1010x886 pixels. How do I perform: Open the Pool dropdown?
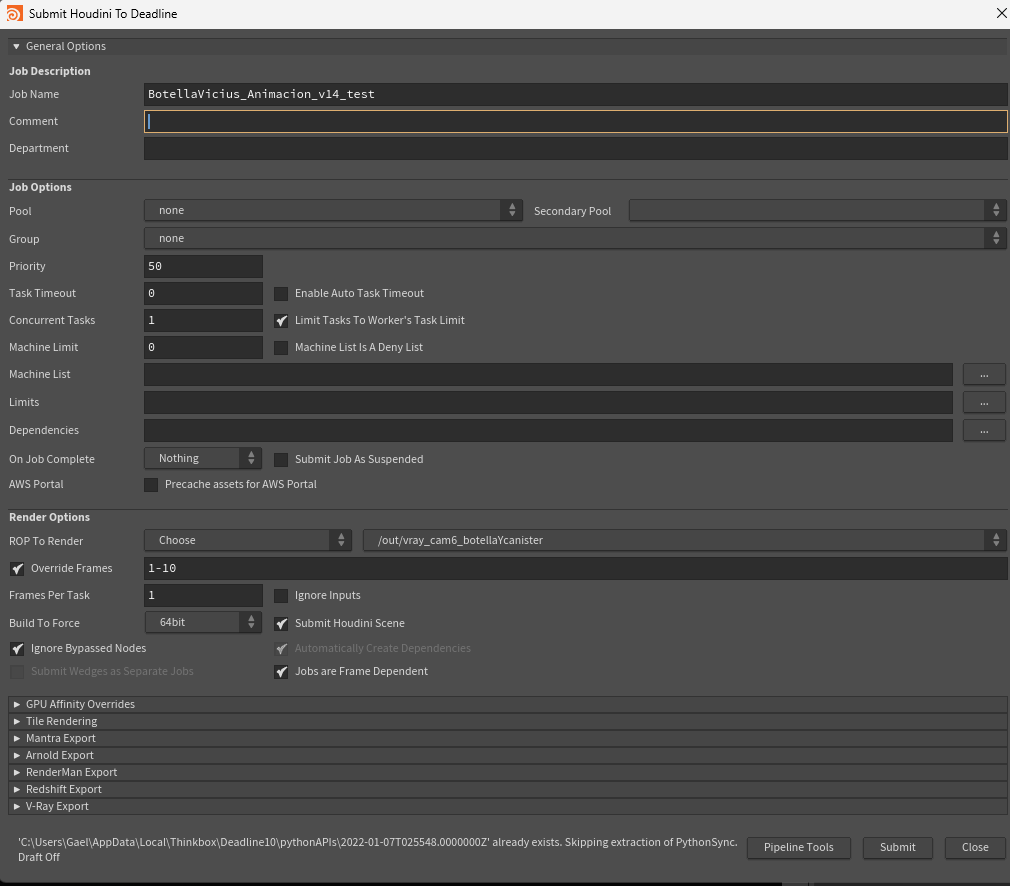coord(333,211)
